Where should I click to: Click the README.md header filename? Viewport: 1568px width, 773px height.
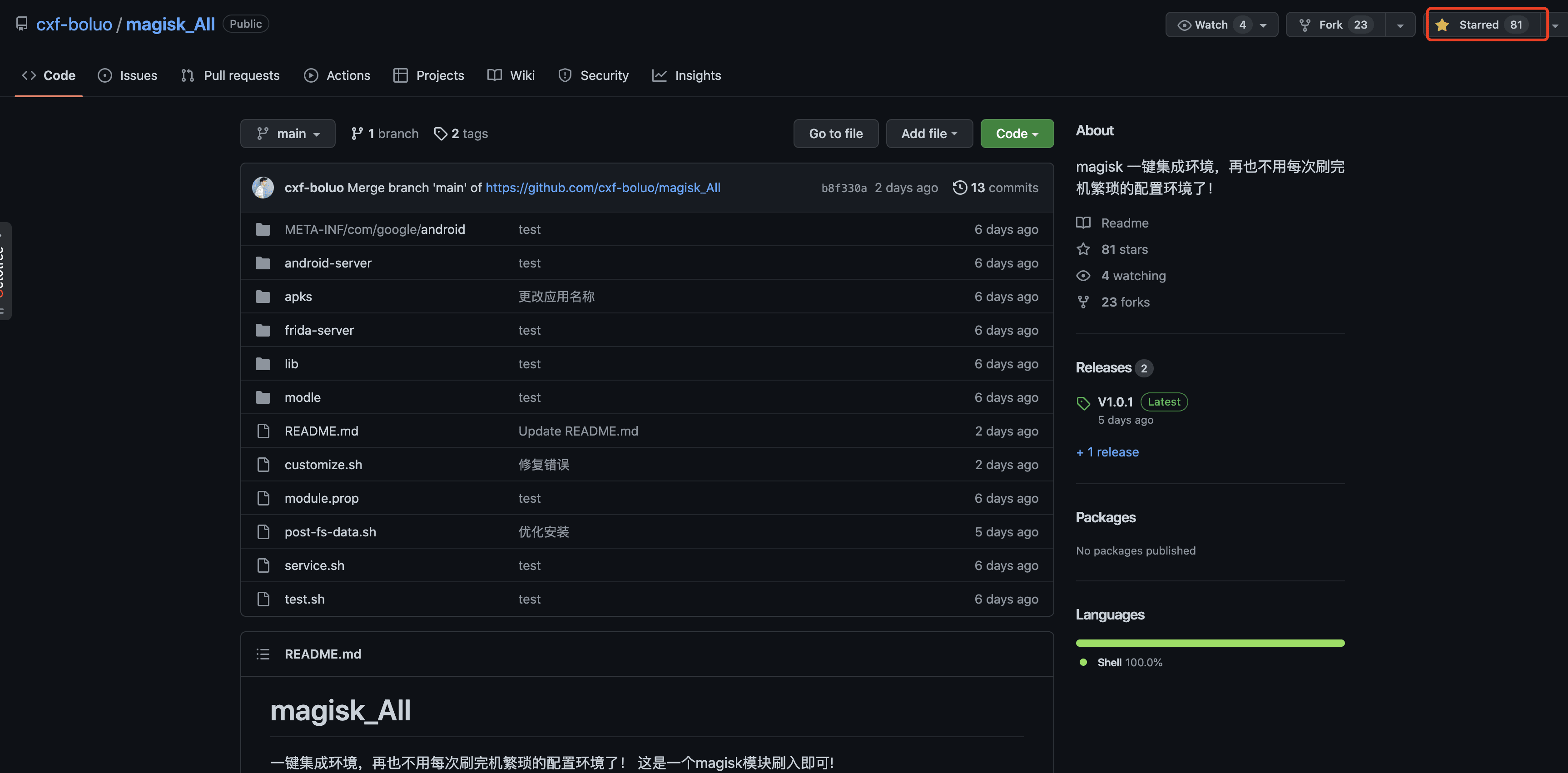[x=323, y=654]
